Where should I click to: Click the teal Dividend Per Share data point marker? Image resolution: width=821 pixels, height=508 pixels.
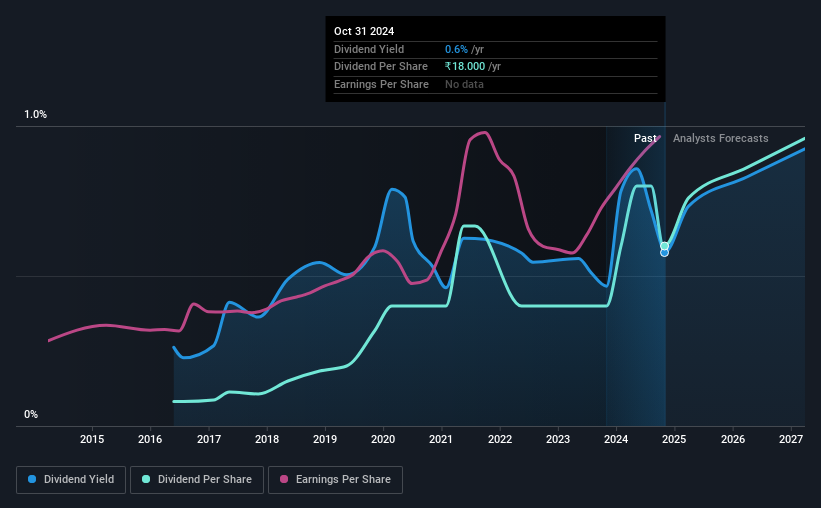point(664,246)
